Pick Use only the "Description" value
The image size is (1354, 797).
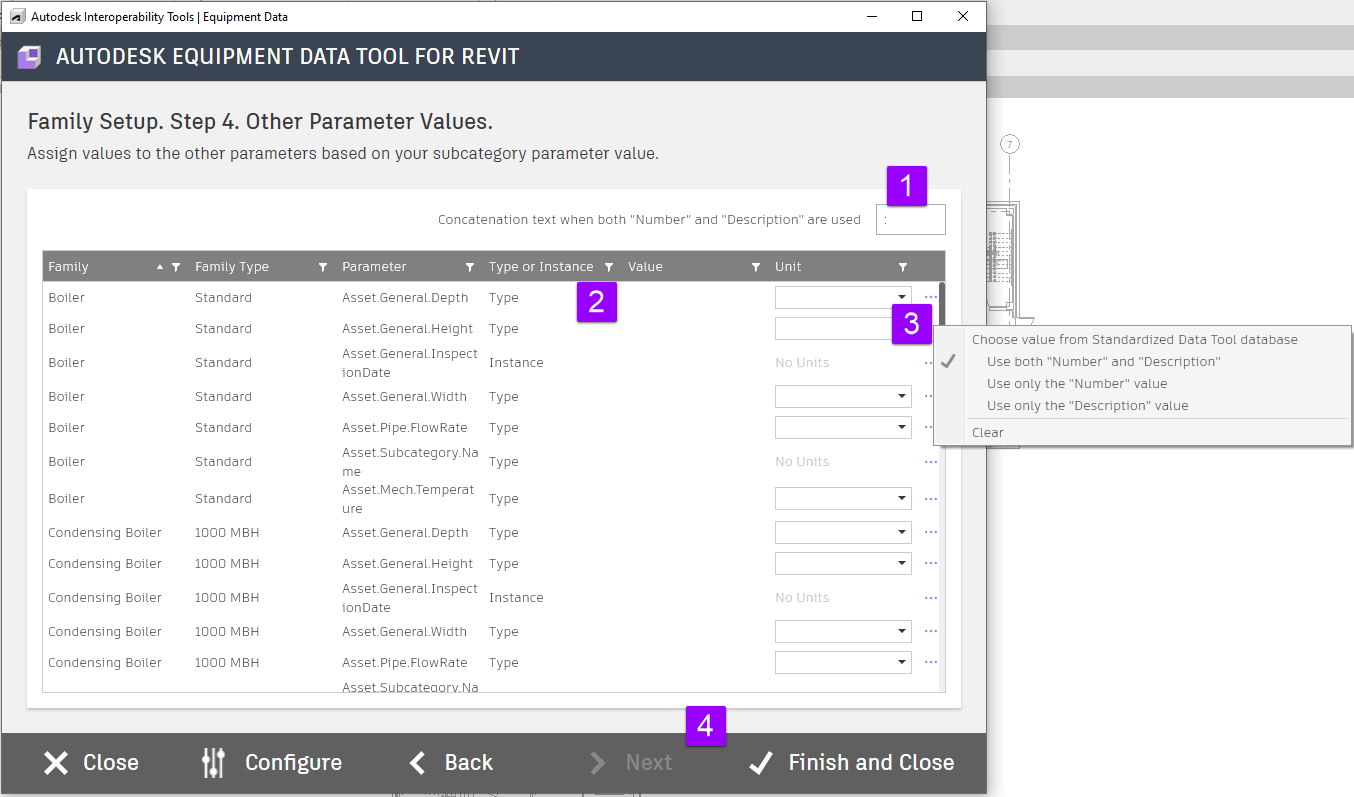tap(1087, 406)
